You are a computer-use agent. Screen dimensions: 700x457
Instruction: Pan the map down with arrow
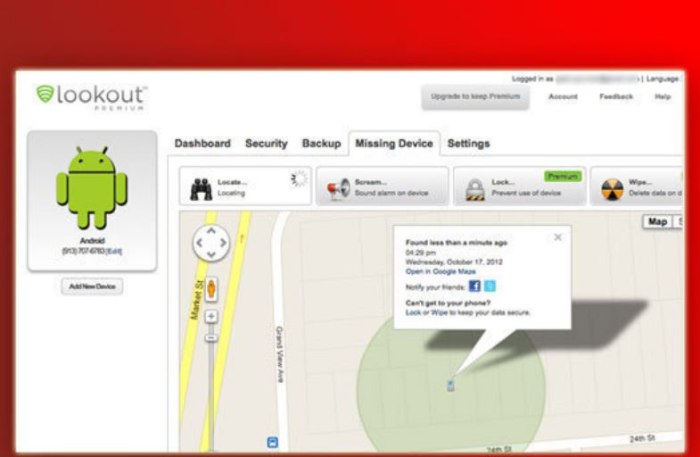coord(211,254)
